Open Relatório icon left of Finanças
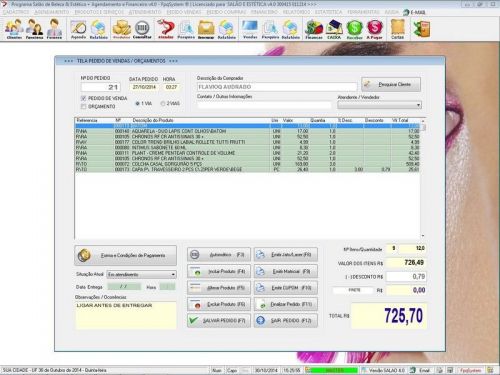500x375 pixels. pyautogui.click(x=290, y=29)
